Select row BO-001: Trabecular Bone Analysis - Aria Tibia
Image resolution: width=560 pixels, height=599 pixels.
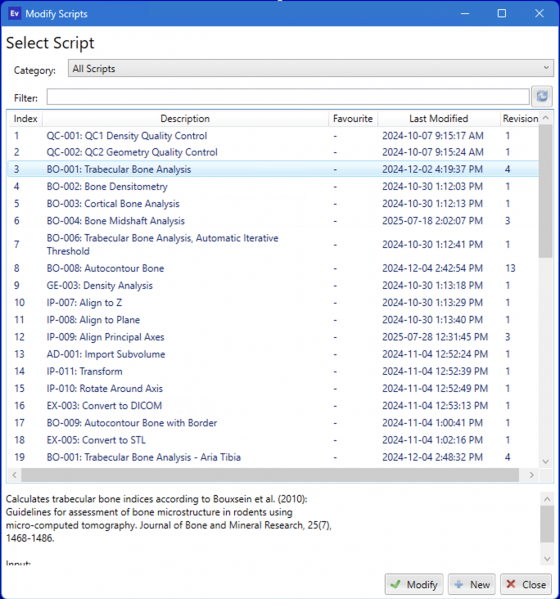coord(274,457)
